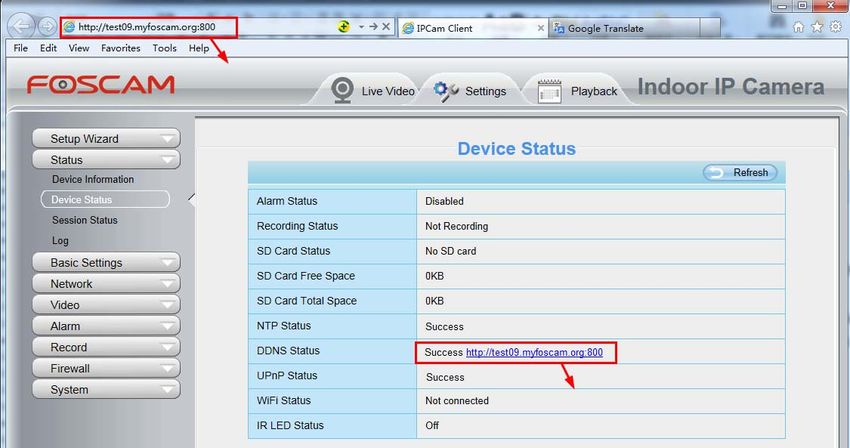Viewport: 850px width, 448px height.
Task: Click the SD Card Free Space label
Action: tap(306, 276)
